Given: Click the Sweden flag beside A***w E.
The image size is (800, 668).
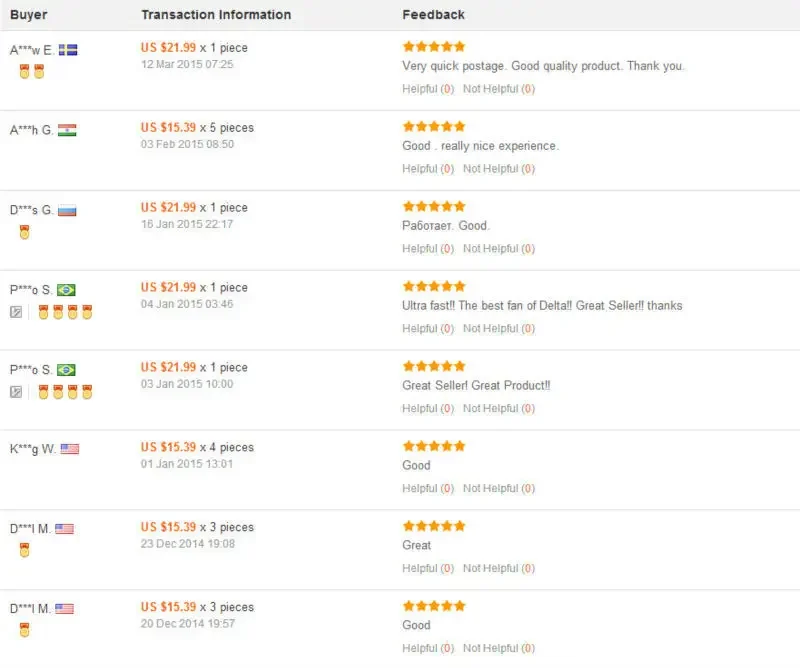Looking at the screenshot, I should [x=68, y=50].
